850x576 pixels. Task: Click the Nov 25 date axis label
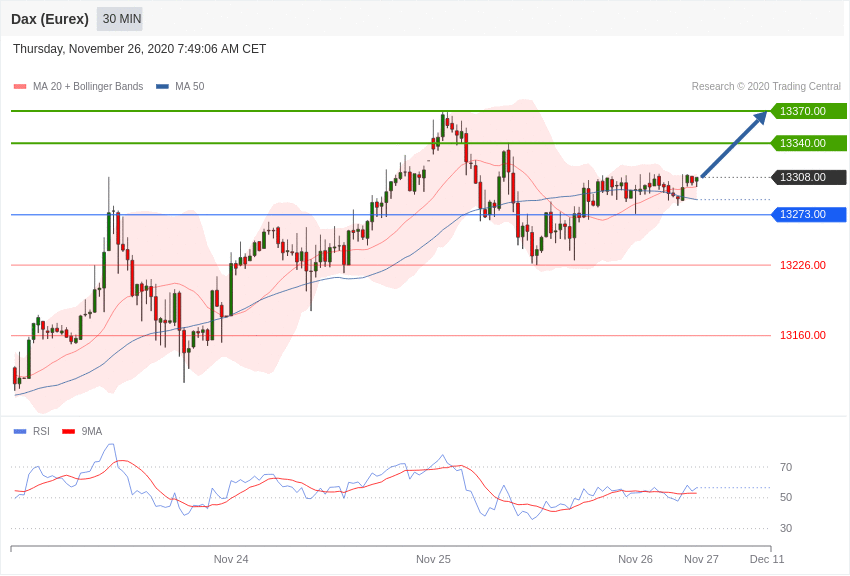tap(433, 559)
